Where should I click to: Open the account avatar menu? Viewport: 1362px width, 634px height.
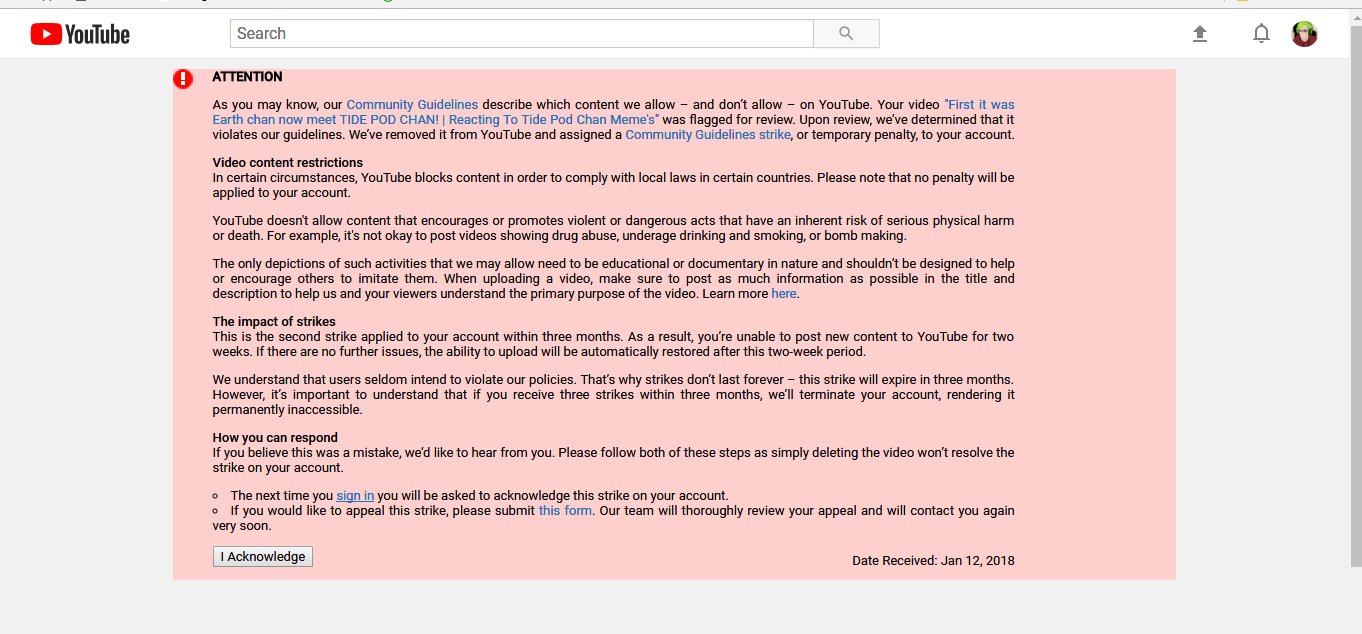click(x=1304, y=34)
